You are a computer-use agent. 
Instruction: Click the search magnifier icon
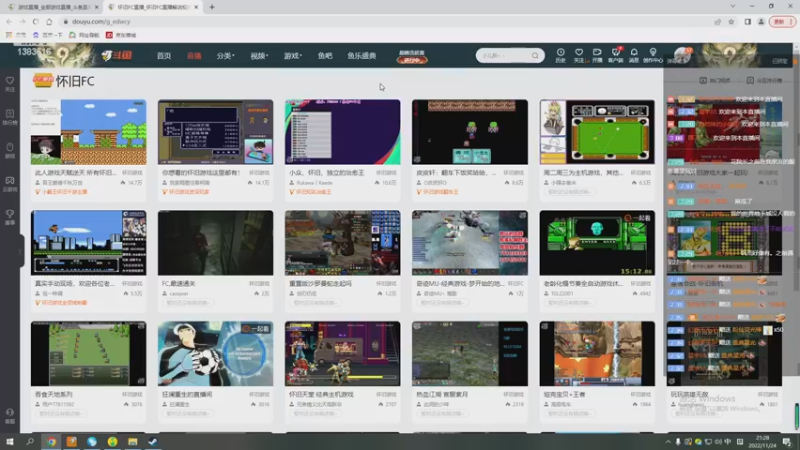coord(535,55)
